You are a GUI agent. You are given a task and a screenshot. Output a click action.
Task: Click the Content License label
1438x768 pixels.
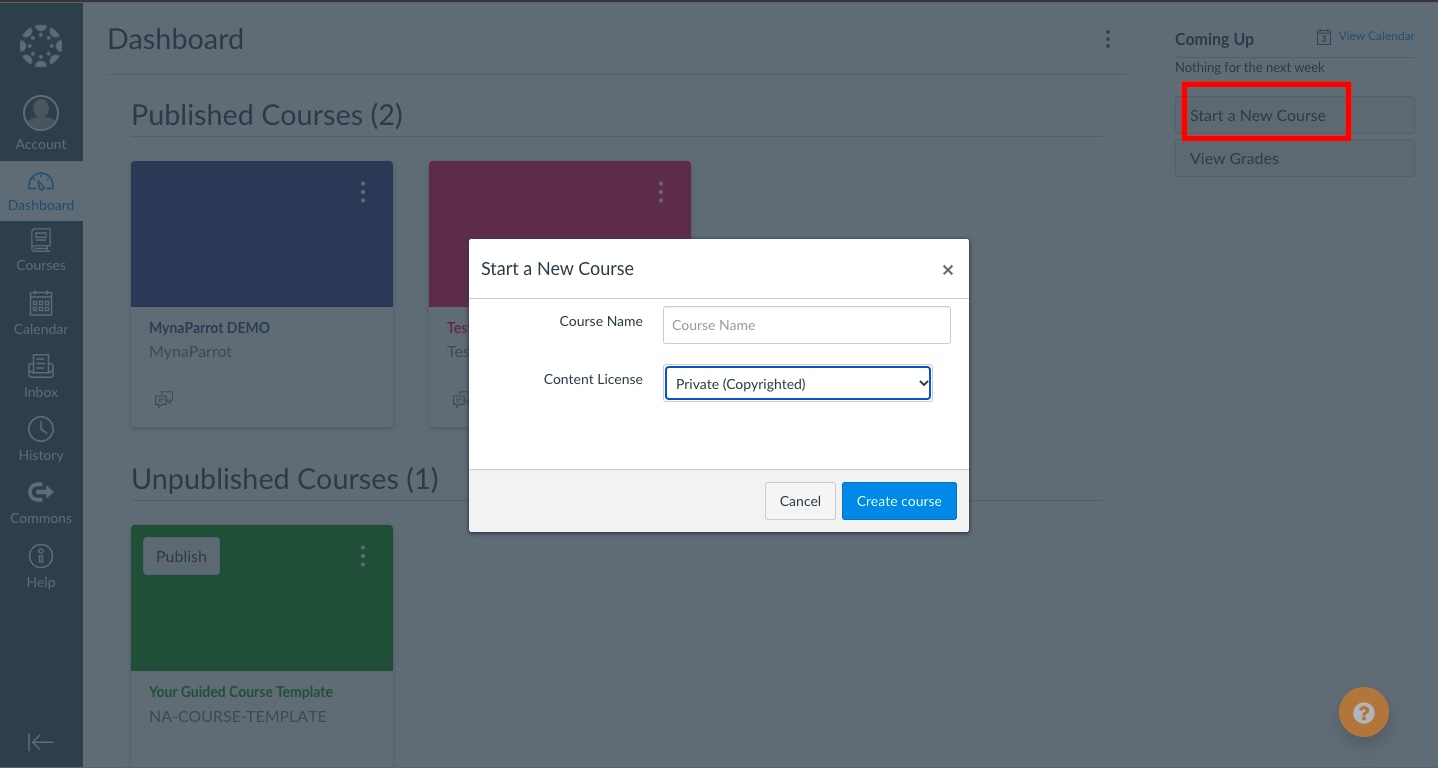tap(593, 379)
